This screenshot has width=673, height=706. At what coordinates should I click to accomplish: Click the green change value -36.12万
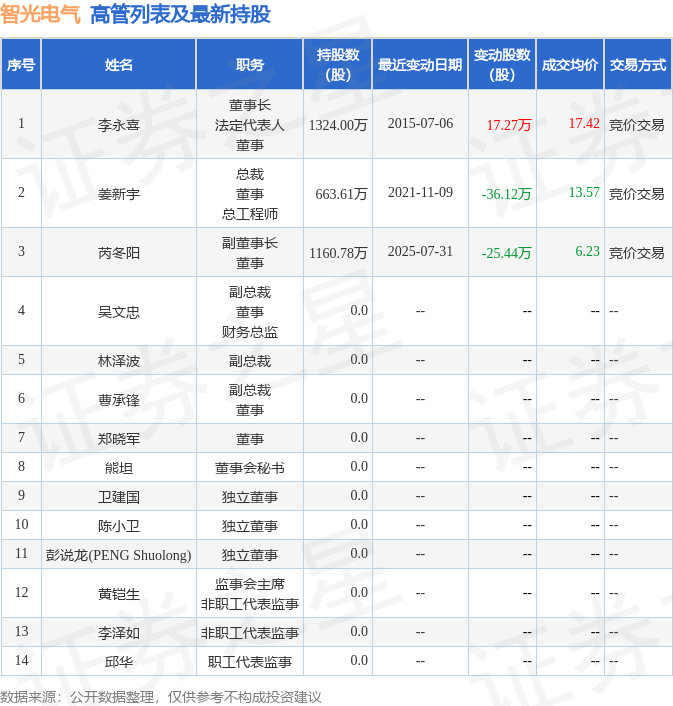[506, 194]
